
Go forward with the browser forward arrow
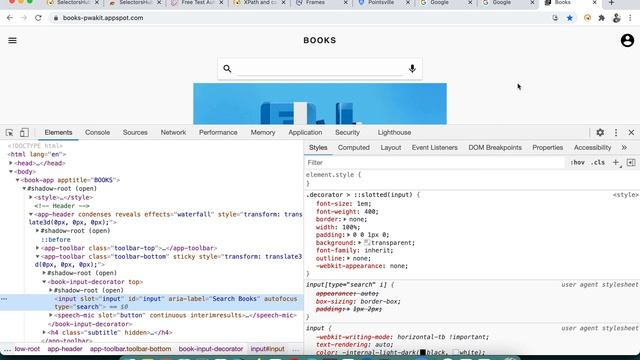pos(24,18)
